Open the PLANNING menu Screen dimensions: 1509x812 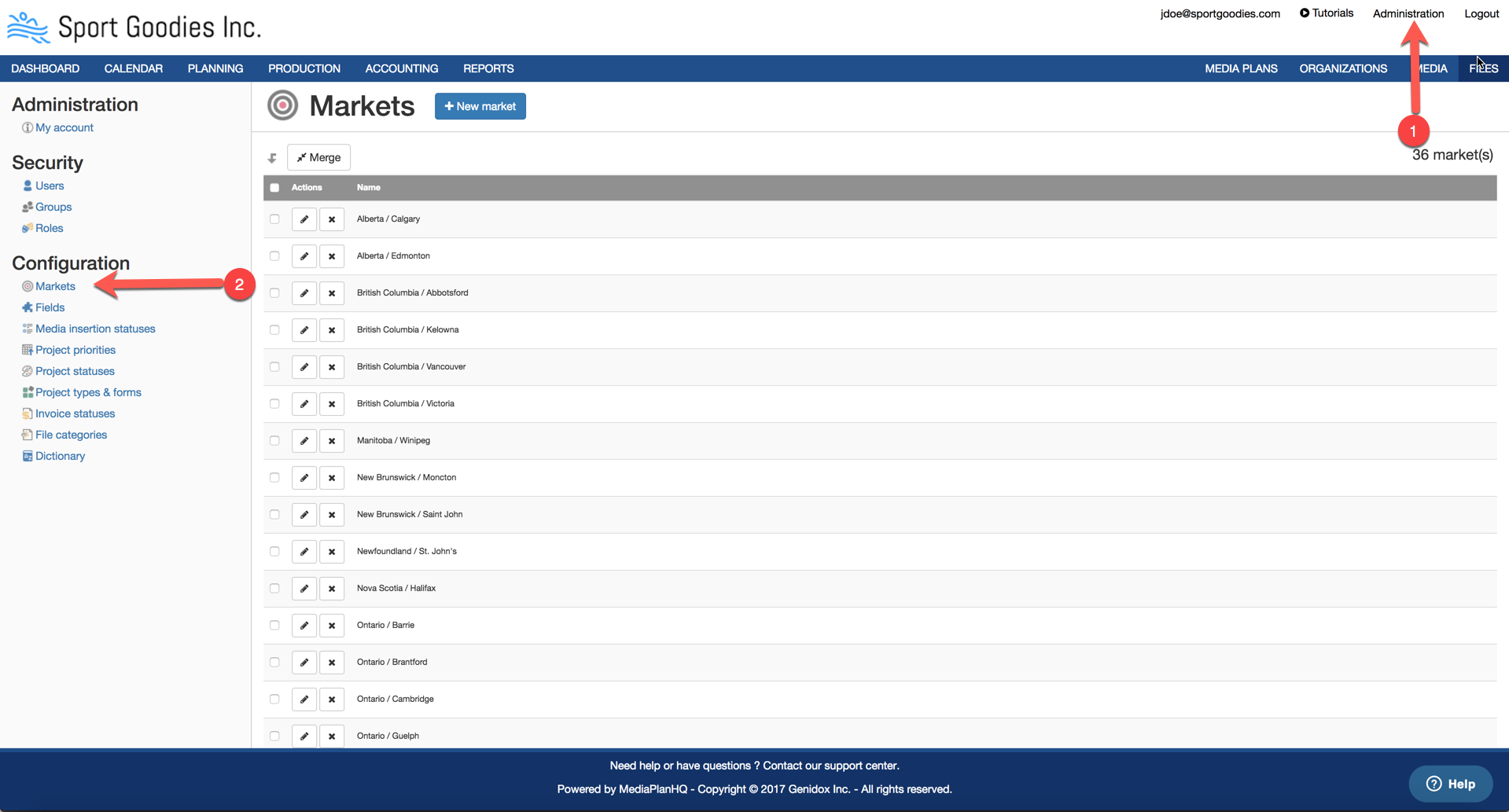point(215,68)
